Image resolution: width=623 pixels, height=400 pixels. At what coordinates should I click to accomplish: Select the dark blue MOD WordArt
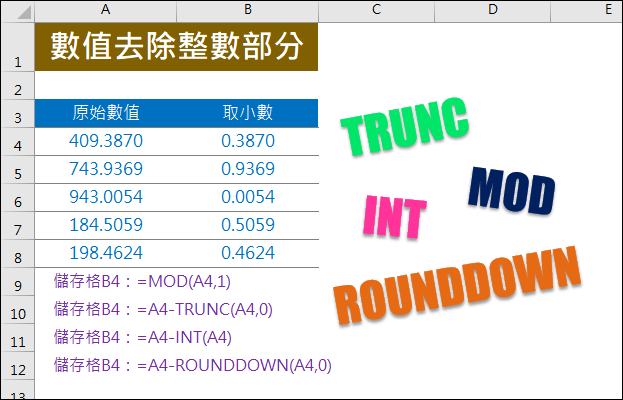(511, 192)
